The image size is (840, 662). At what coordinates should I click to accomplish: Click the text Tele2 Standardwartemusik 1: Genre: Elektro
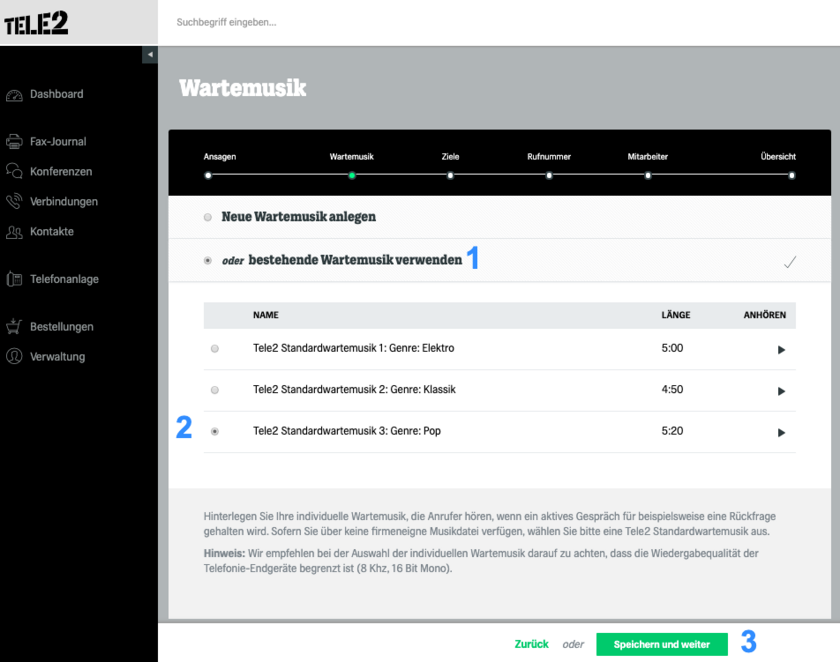point(354,348)
